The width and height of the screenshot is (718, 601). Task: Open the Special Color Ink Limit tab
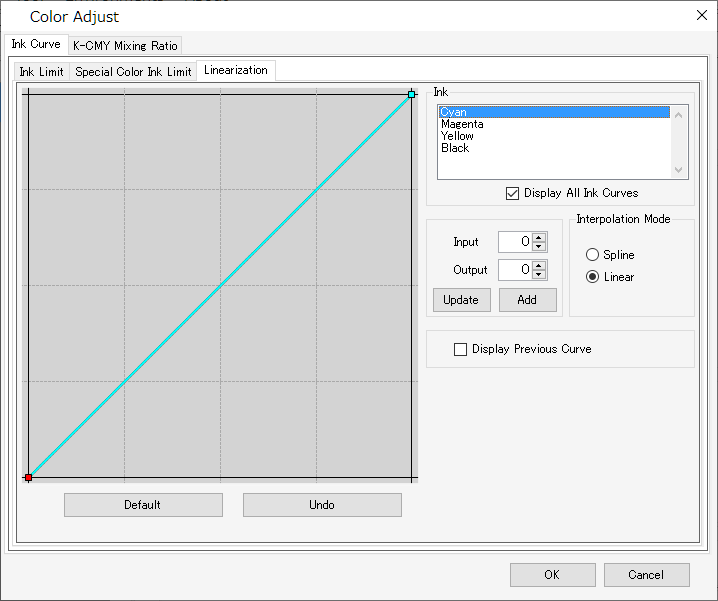(x=133, y=72)
